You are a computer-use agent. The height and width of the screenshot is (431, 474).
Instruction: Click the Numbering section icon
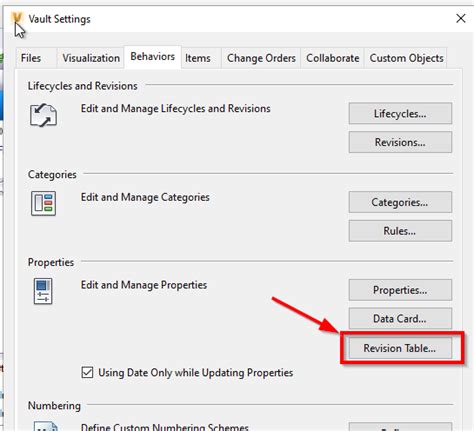click(x=46, y=426)
